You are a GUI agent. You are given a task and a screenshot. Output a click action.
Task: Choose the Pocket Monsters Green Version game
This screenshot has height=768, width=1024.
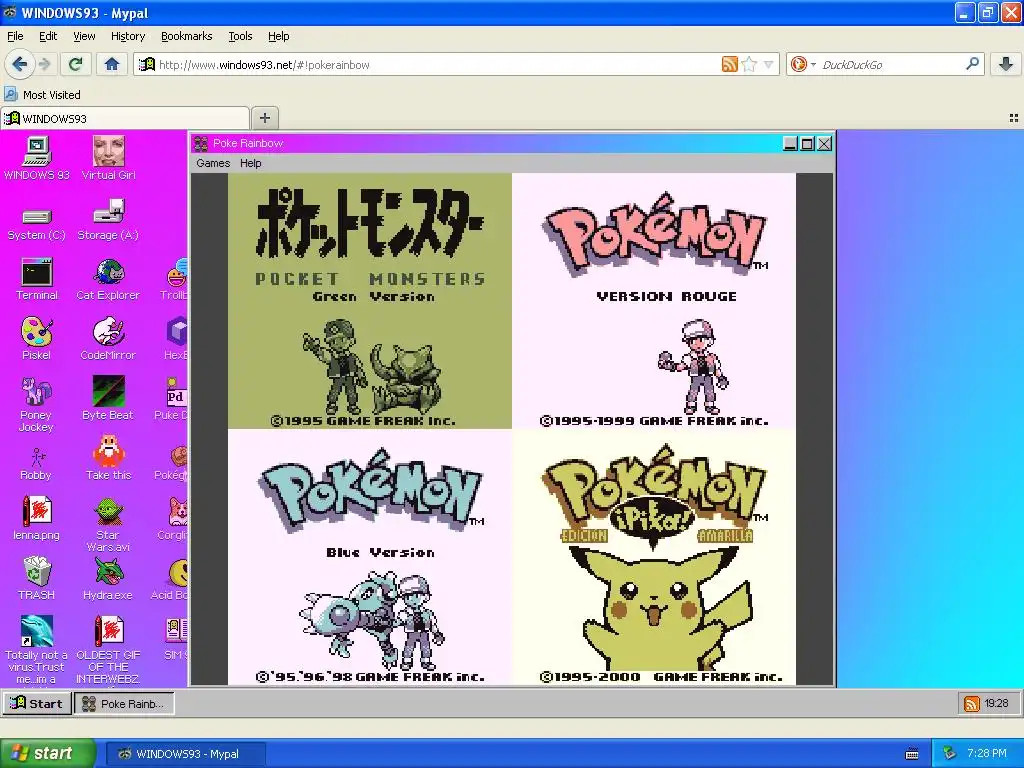point(370,301)
